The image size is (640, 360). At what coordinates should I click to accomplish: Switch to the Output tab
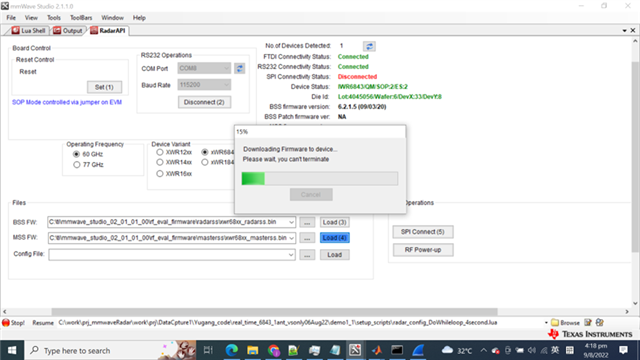point(68,31)
